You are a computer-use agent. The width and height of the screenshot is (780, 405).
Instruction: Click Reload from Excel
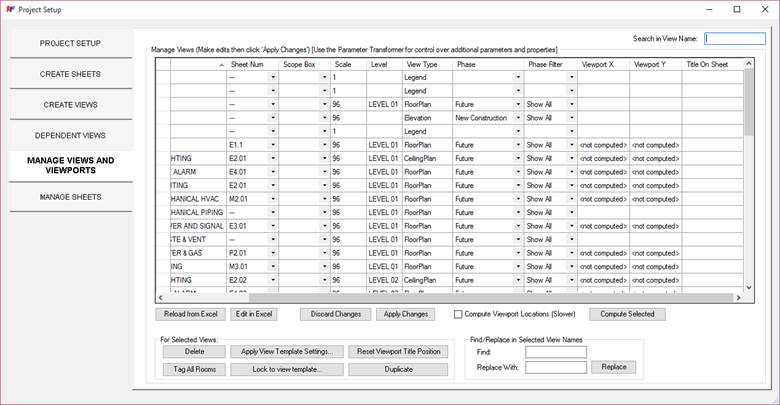[x=192, y=314]
